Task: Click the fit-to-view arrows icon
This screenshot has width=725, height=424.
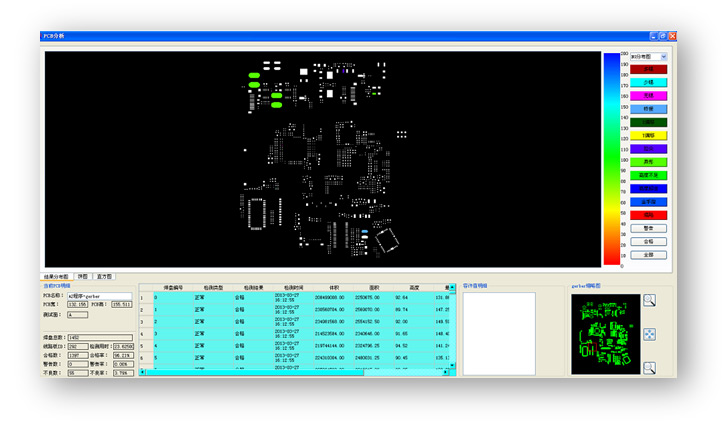Action: (x=649, y=334)
